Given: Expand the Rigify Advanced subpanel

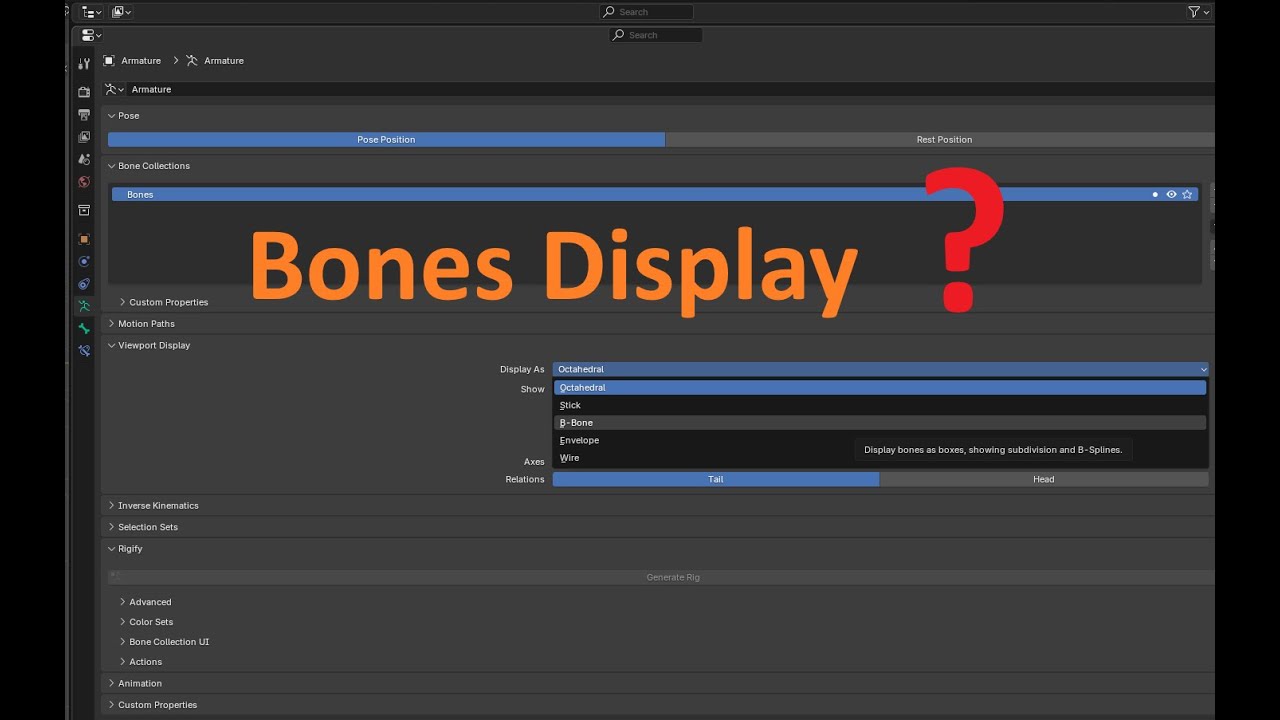Looking at the screenshot, I should click(x=123, y=602).
